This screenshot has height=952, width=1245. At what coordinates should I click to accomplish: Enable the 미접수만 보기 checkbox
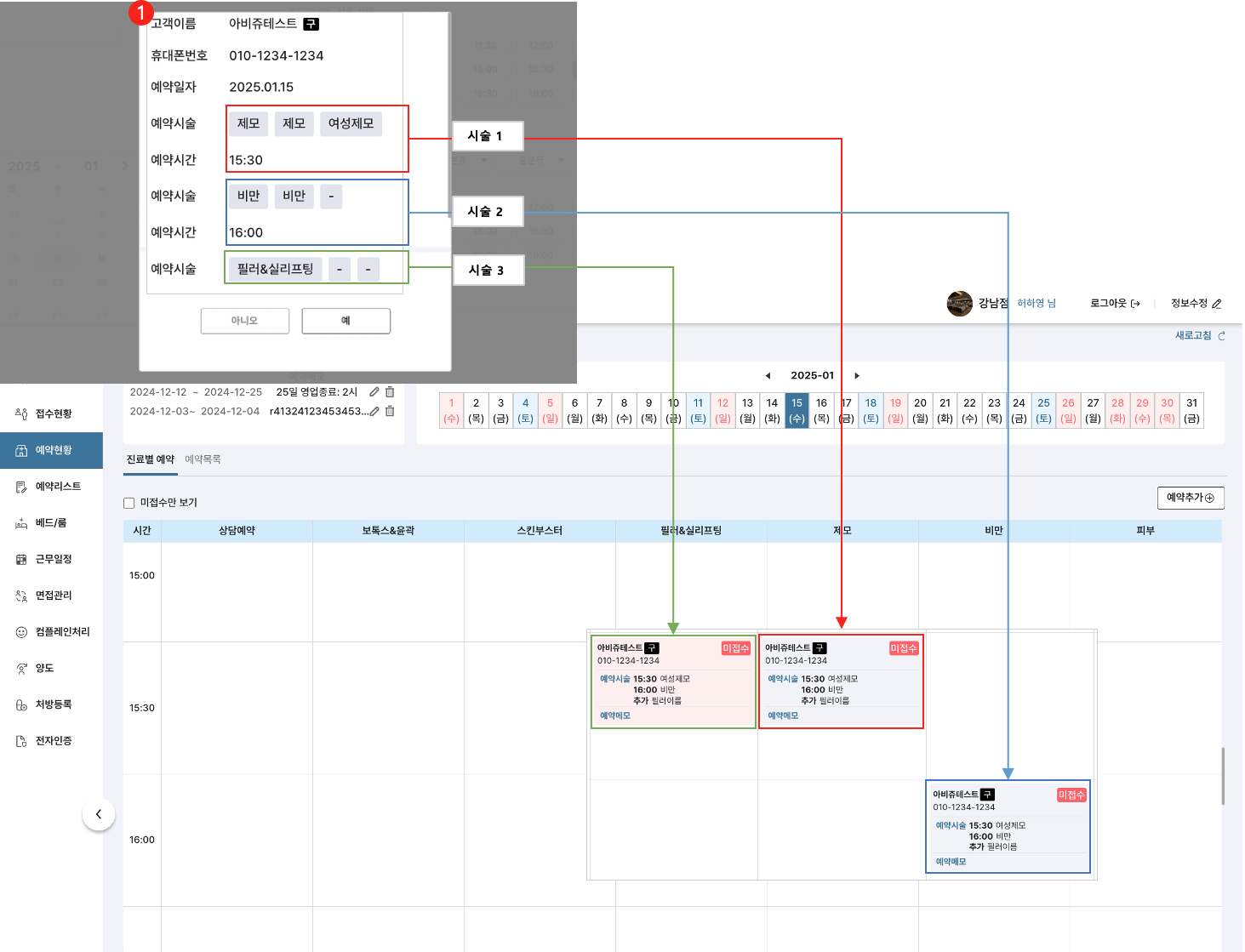tap(129, 503)
